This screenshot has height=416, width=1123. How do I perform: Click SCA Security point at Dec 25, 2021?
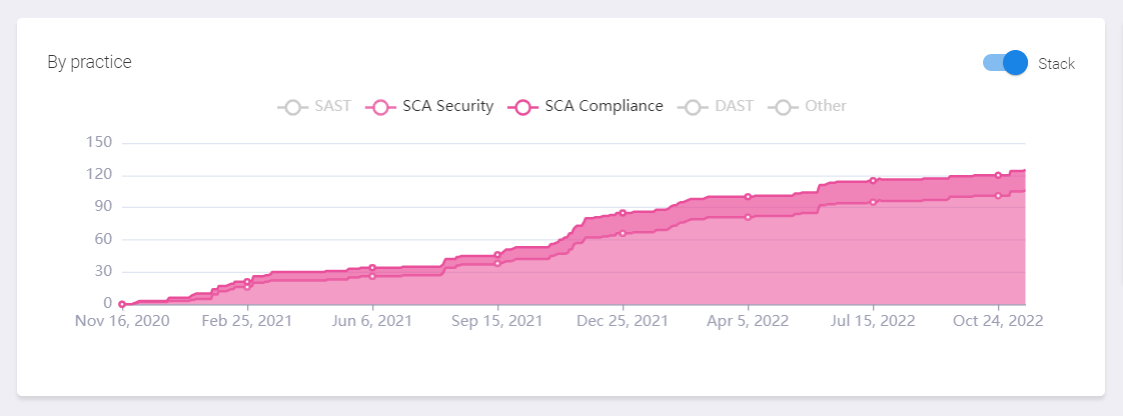point(622,233)
